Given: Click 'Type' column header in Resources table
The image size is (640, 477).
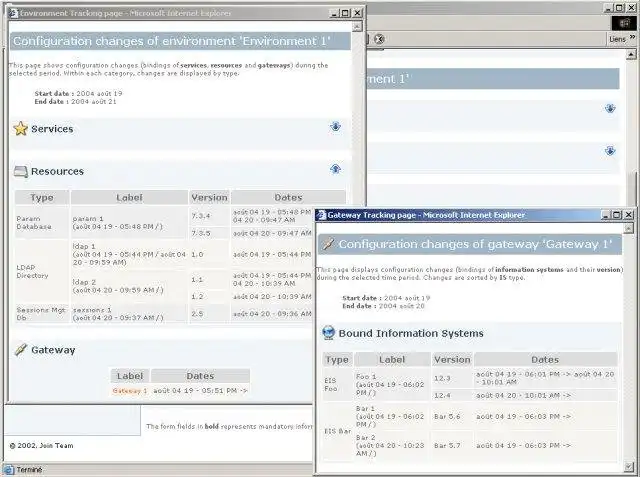Looking at the screenshot, I should pyautogui.click(x=42, y=197).
